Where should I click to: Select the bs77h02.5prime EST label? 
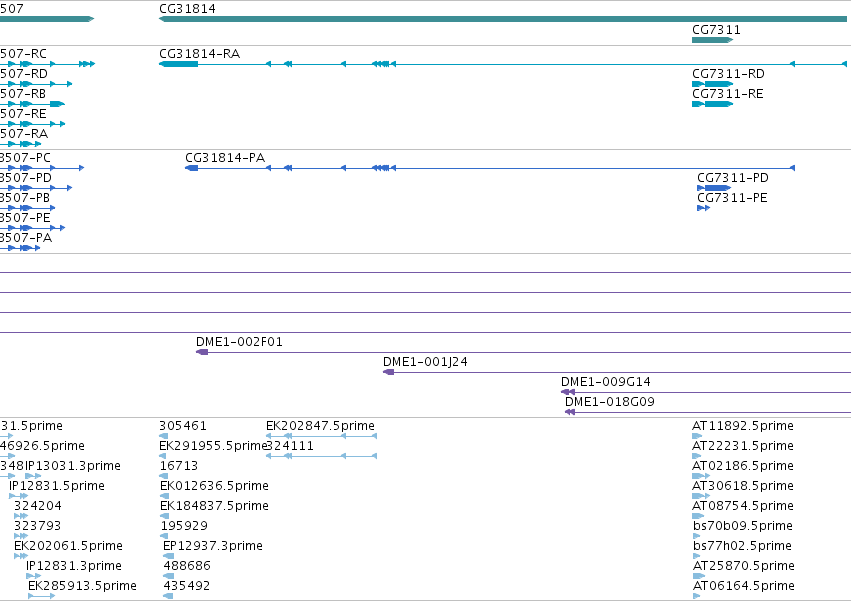(x=742, y=546)
